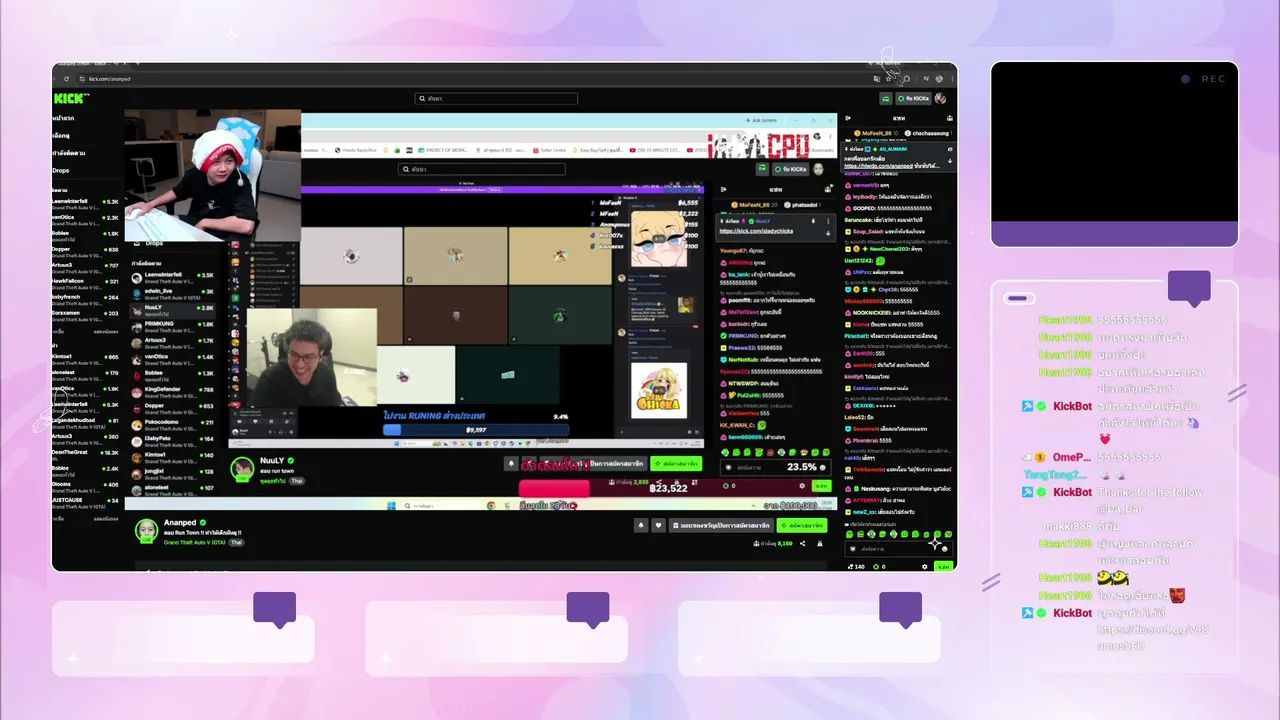Image resolution: width=1280 pixels, height=720 pixels.
Task: Open profile avatar in the outermost Kick header
Action: (941, 99)
